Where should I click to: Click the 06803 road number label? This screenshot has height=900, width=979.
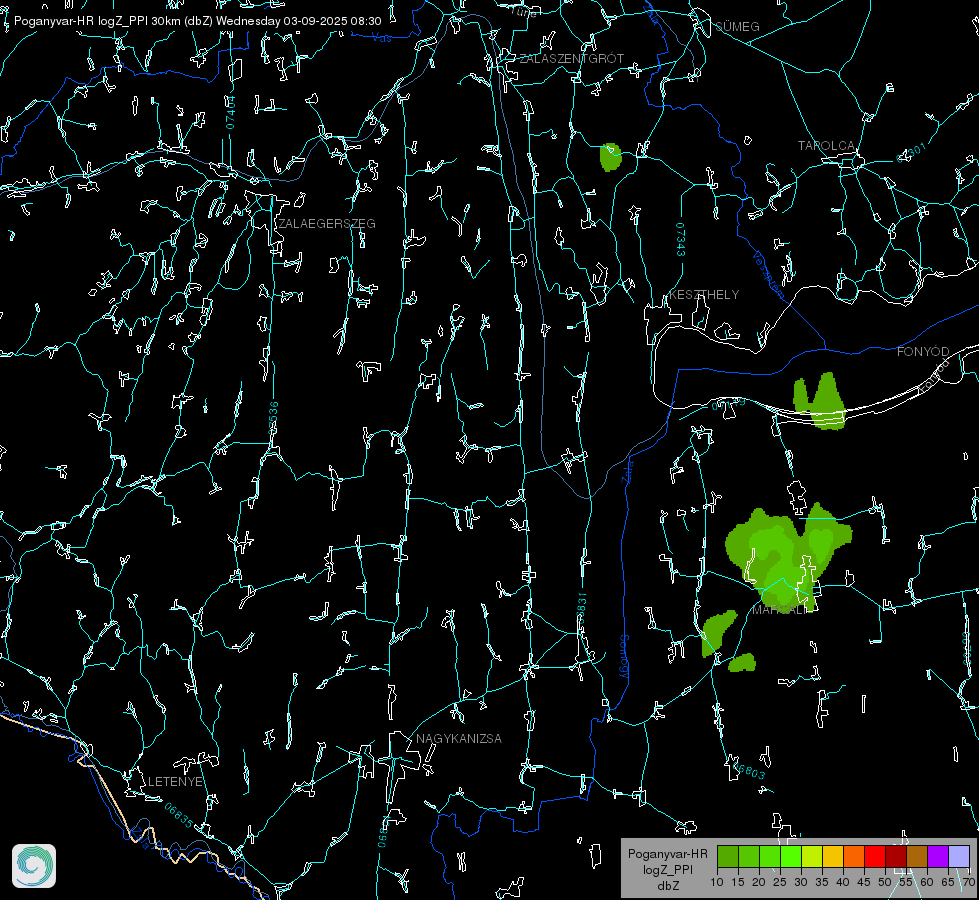(748, 769)
